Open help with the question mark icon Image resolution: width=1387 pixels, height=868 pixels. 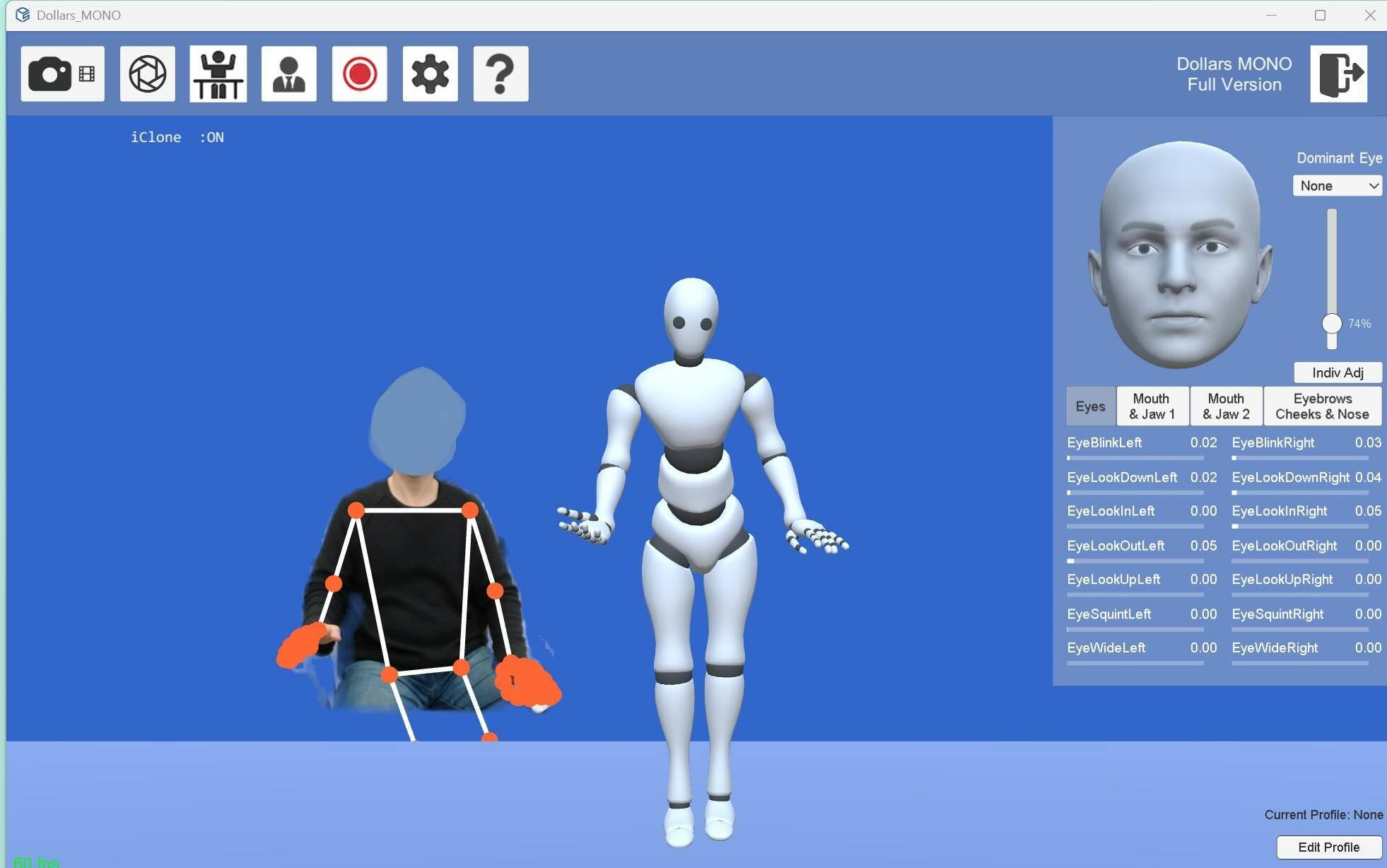[x=501, y=74]
